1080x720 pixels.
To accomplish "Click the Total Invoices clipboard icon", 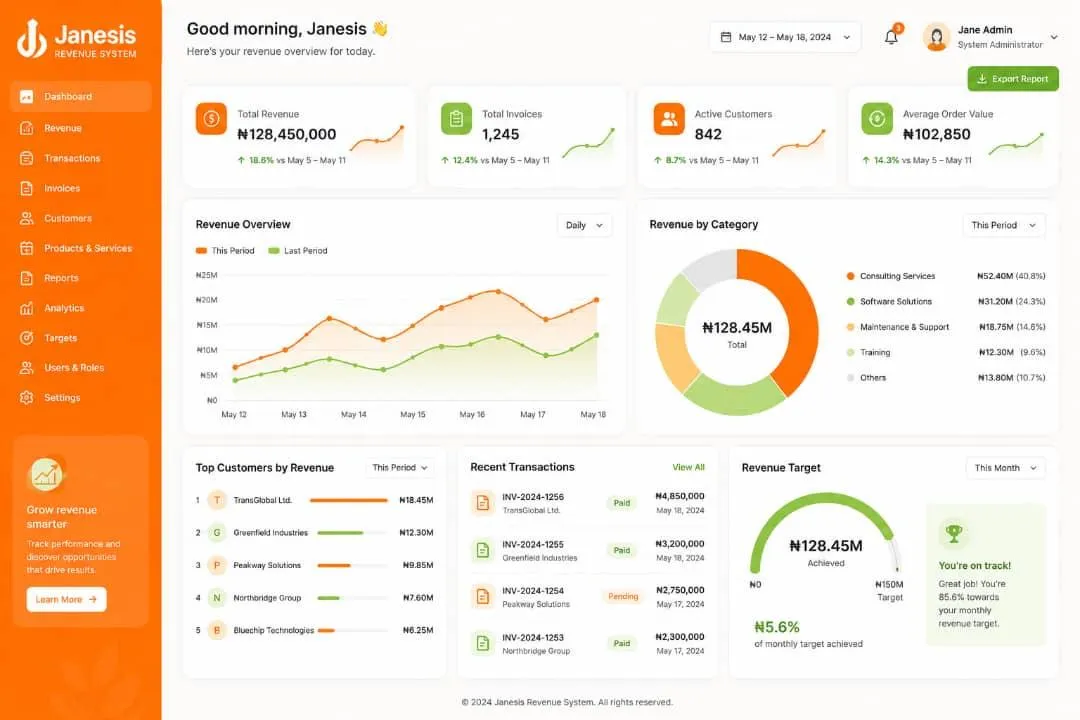I will [x=456, y=119].
